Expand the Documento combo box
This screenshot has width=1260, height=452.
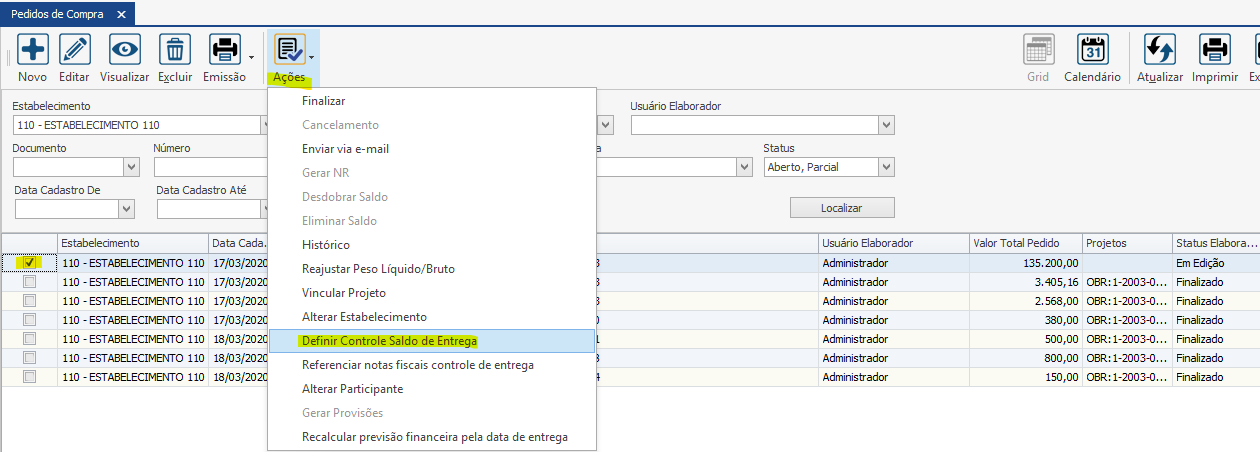tap(131, 167)
